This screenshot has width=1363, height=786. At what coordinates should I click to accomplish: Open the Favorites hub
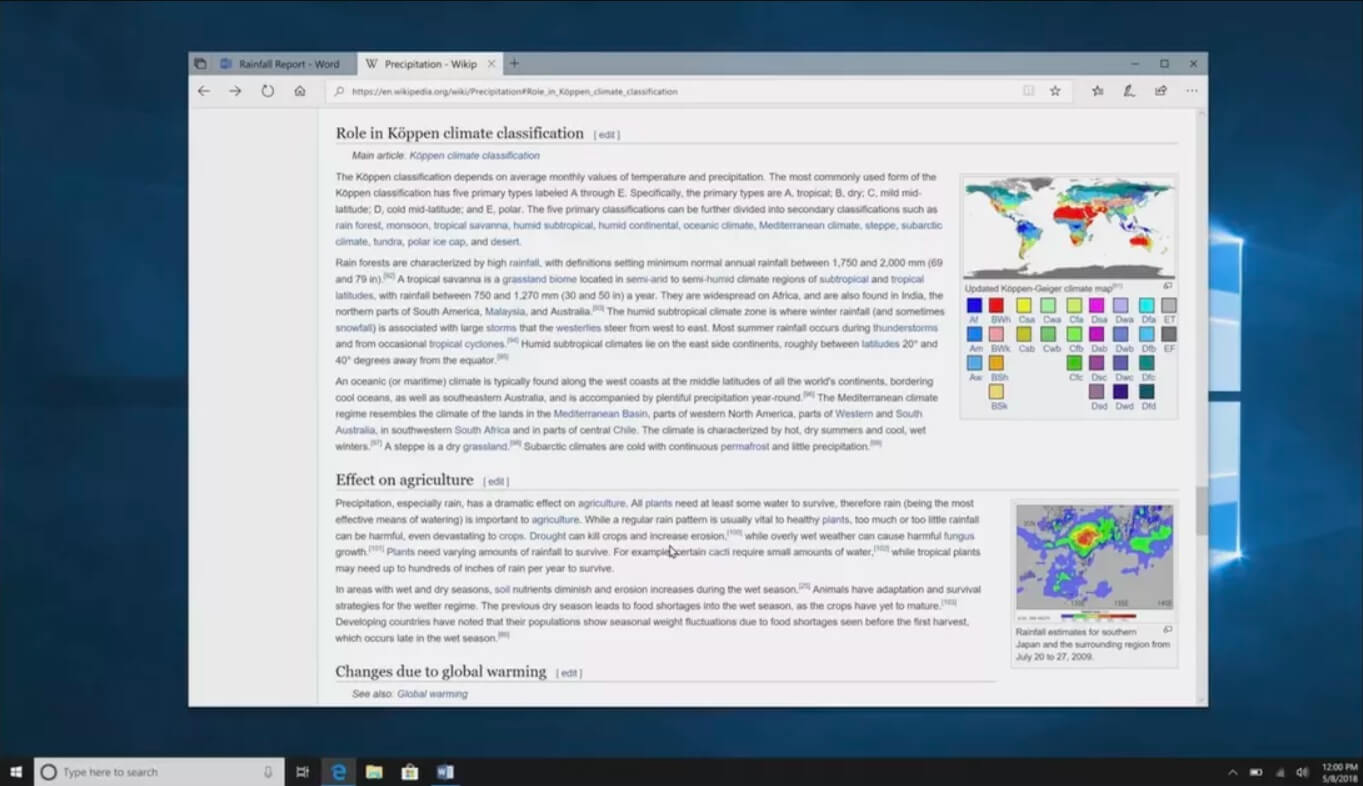[1097, 91]
